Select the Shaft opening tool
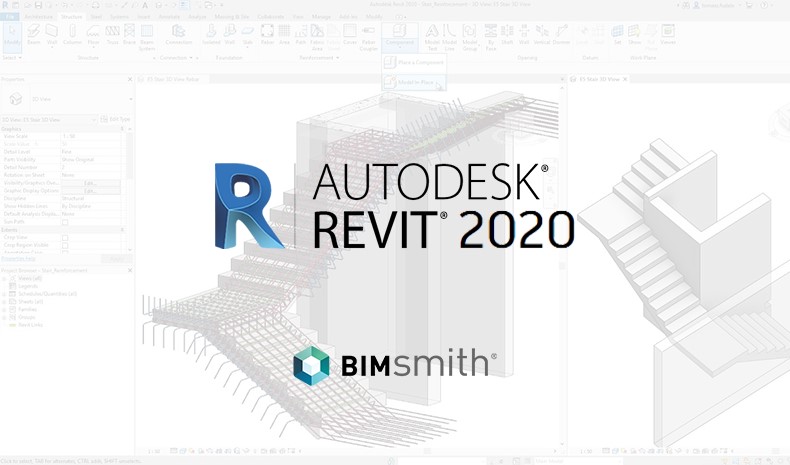The image size is (790, 465). click(x=507, y=35)
